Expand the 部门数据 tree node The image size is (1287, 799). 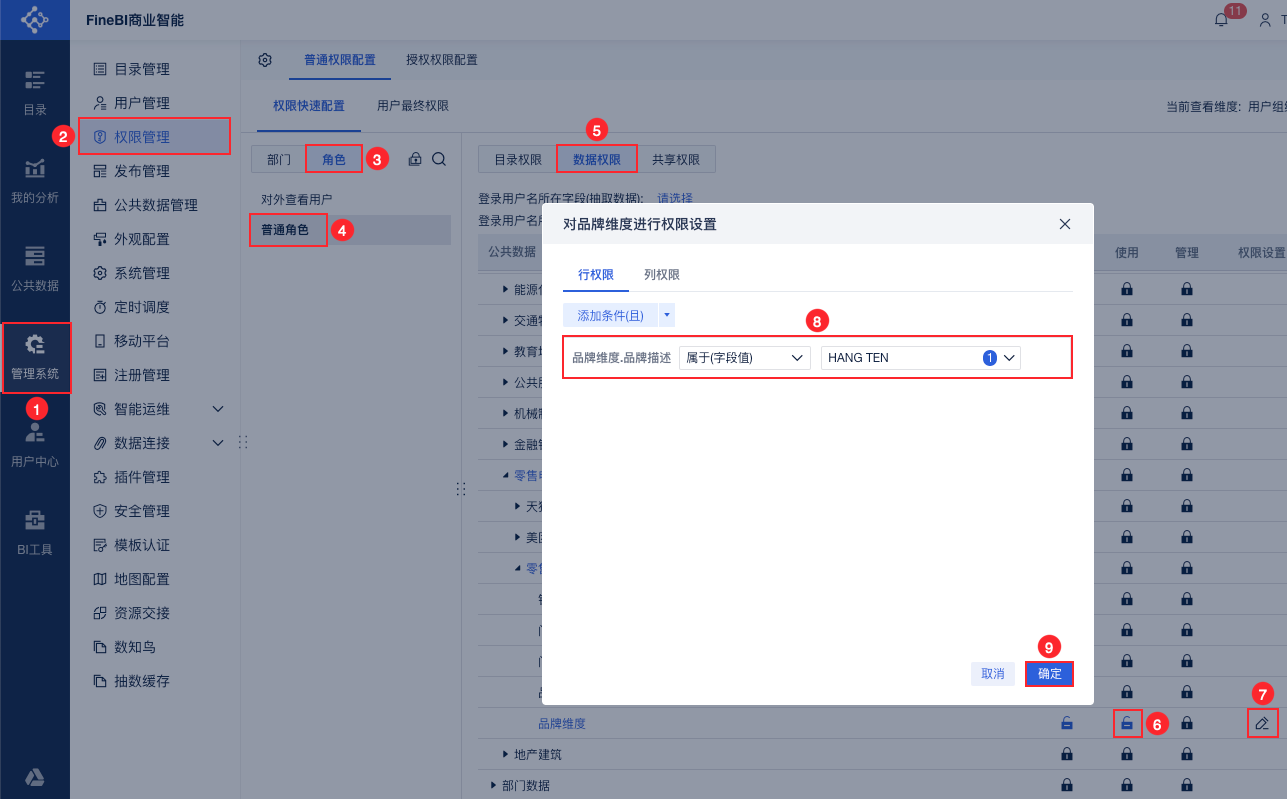pos(494,785)
